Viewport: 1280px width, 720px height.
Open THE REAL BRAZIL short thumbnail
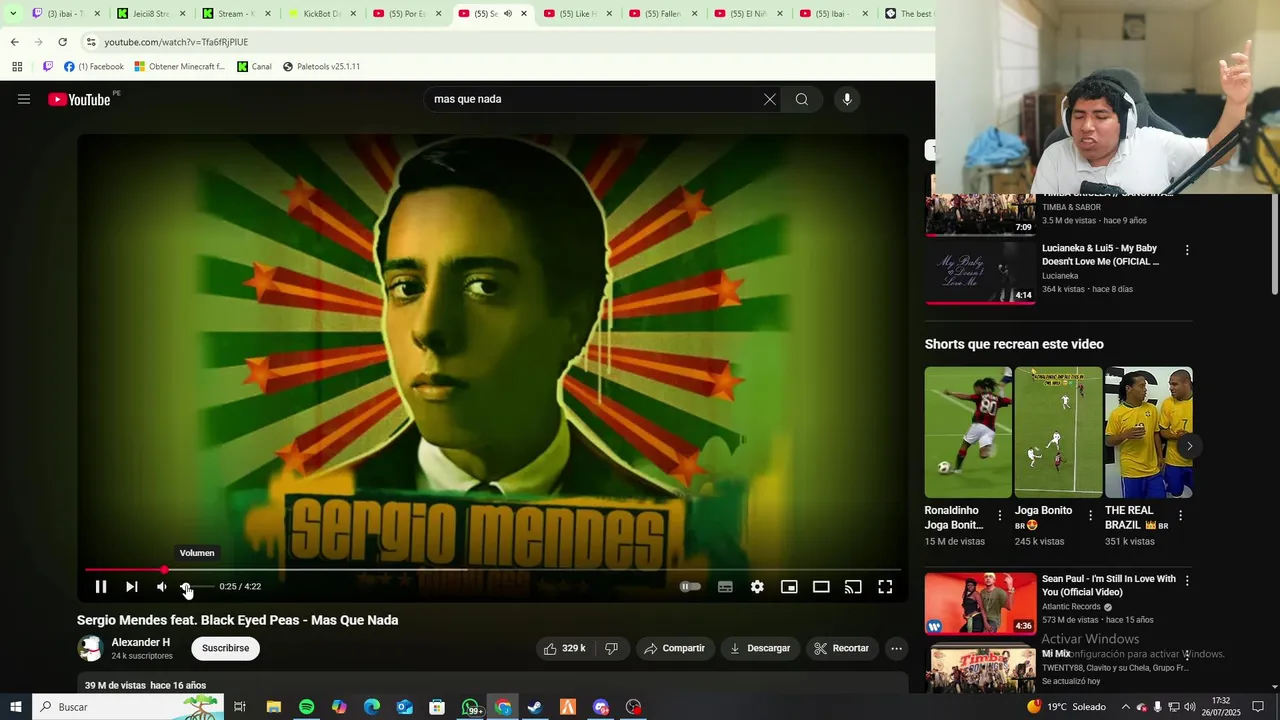[x=1148, y=432]
